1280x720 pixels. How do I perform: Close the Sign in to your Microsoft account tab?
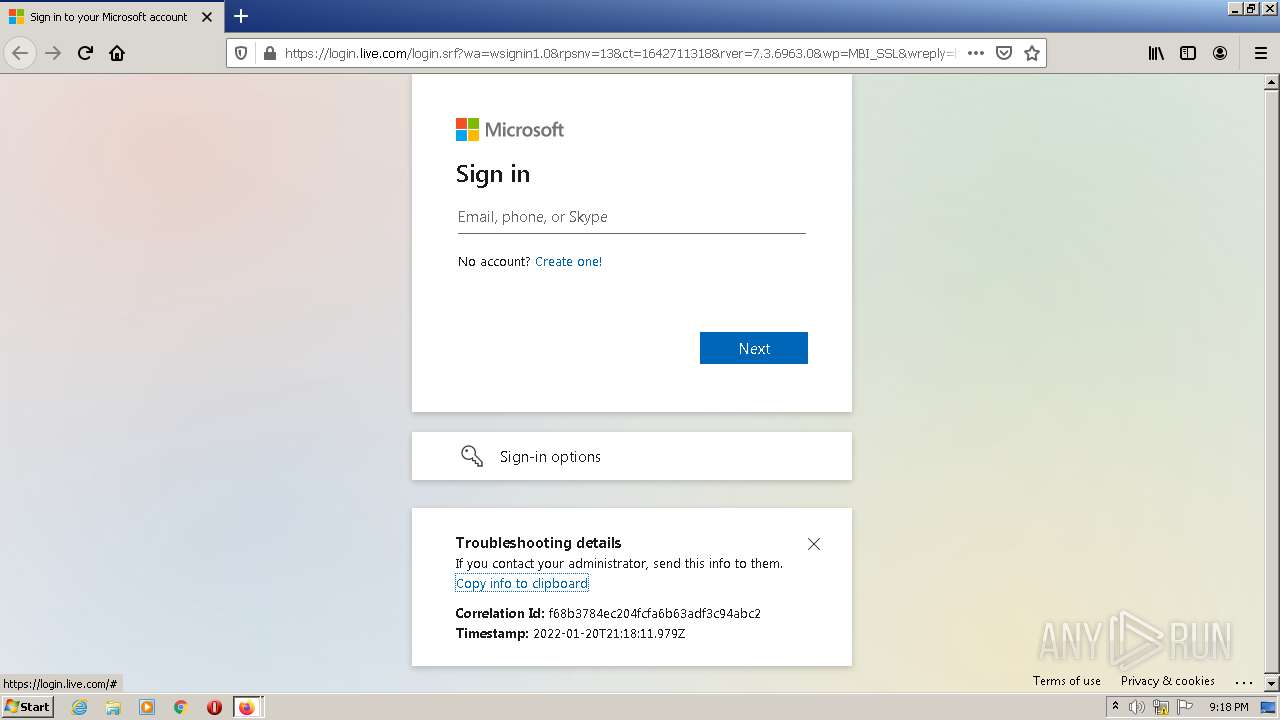click(207, 17)
